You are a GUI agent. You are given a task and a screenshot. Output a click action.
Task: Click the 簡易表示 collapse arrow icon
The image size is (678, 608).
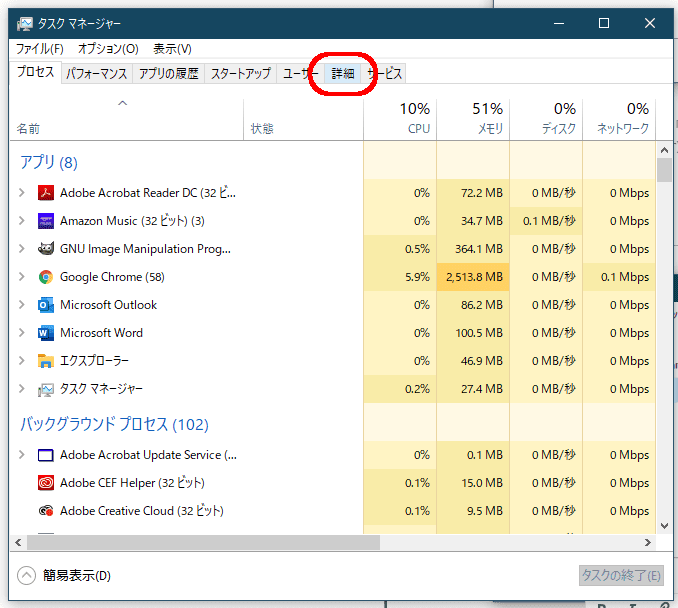26,576
